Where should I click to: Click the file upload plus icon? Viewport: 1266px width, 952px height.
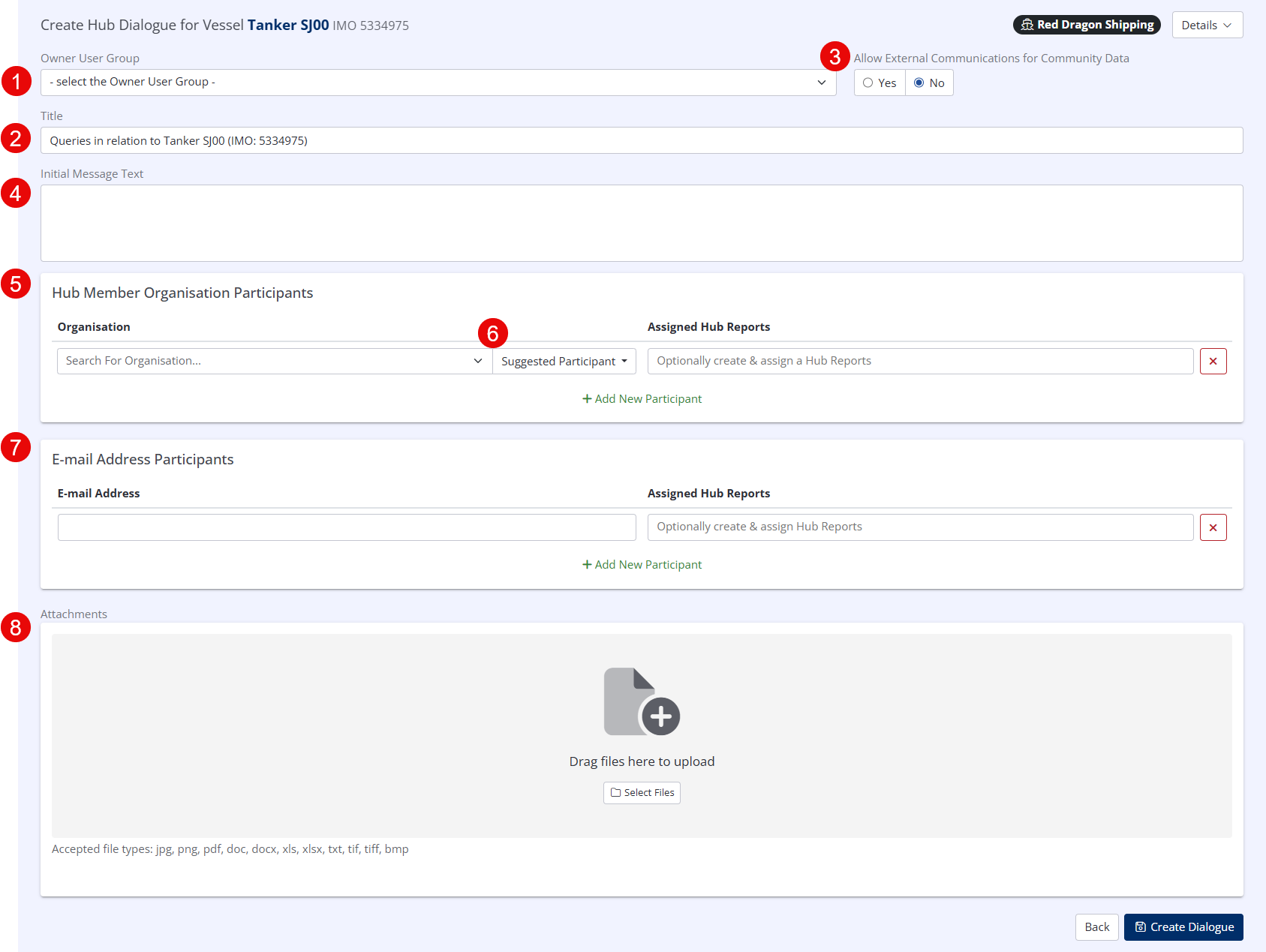coord(642,702)
